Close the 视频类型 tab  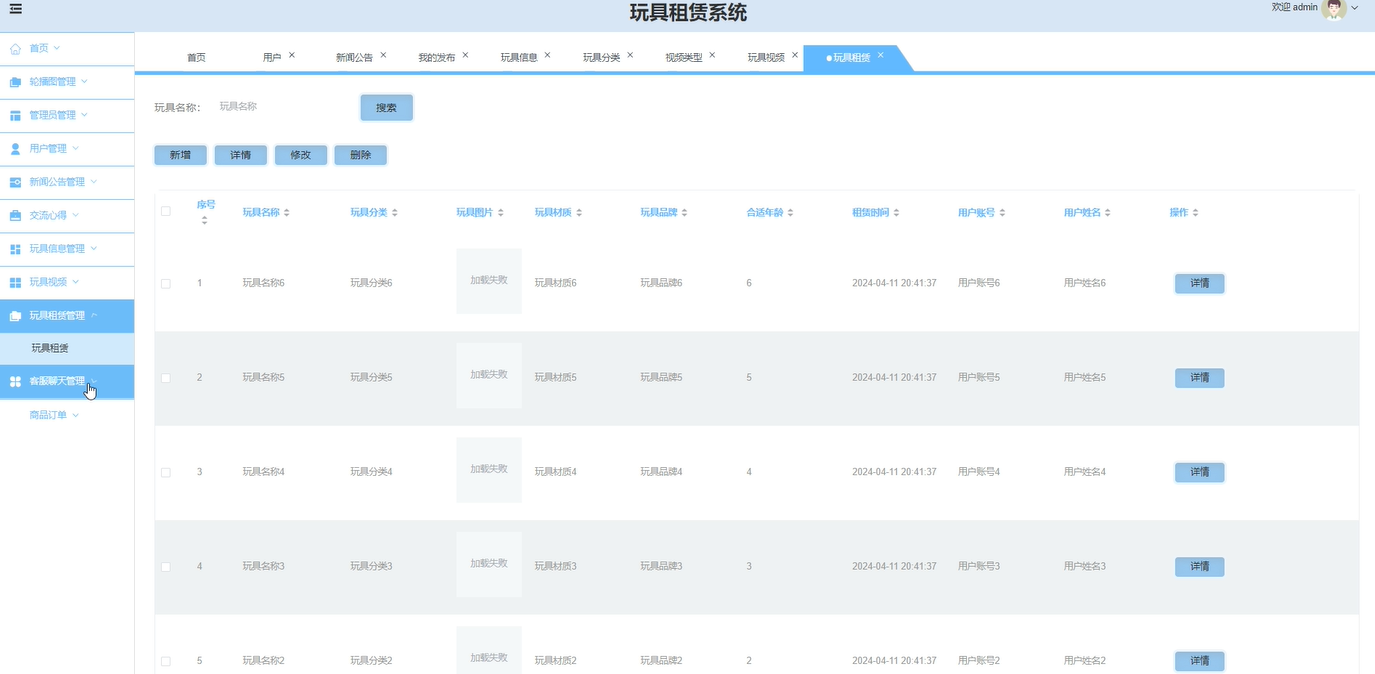[x=712, y=55]
